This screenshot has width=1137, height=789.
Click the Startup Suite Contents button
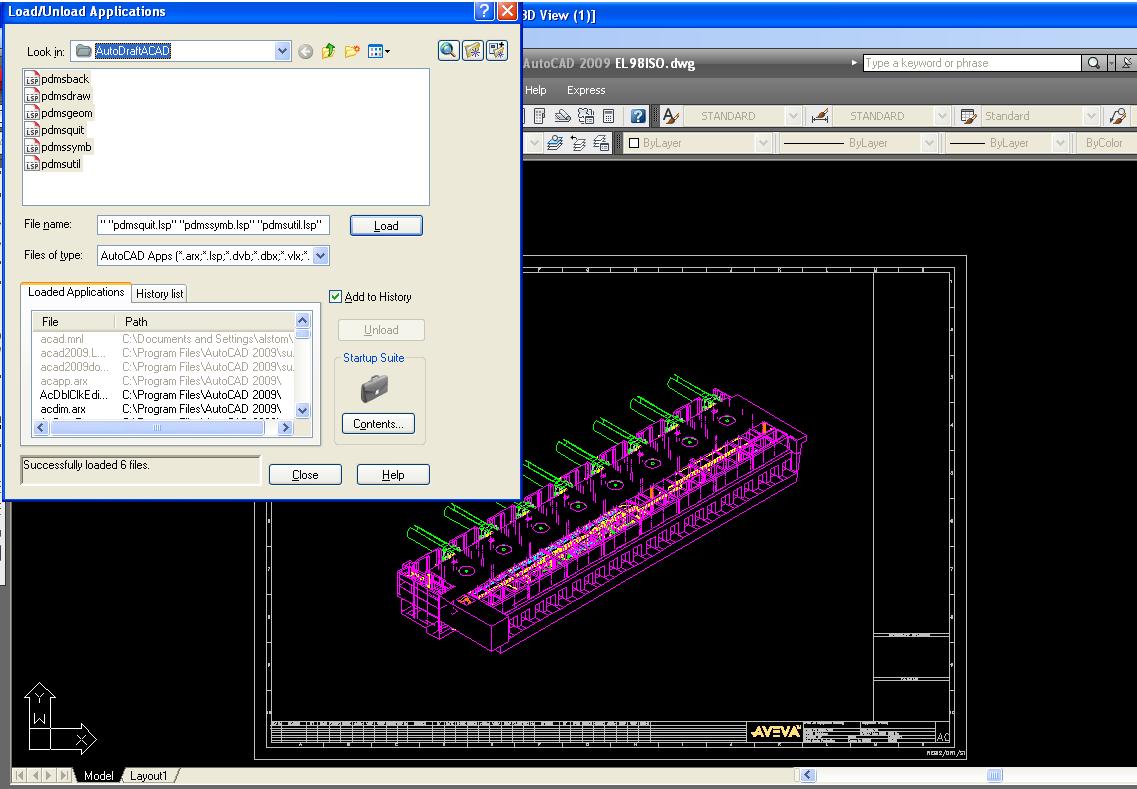tap(378, 424)
